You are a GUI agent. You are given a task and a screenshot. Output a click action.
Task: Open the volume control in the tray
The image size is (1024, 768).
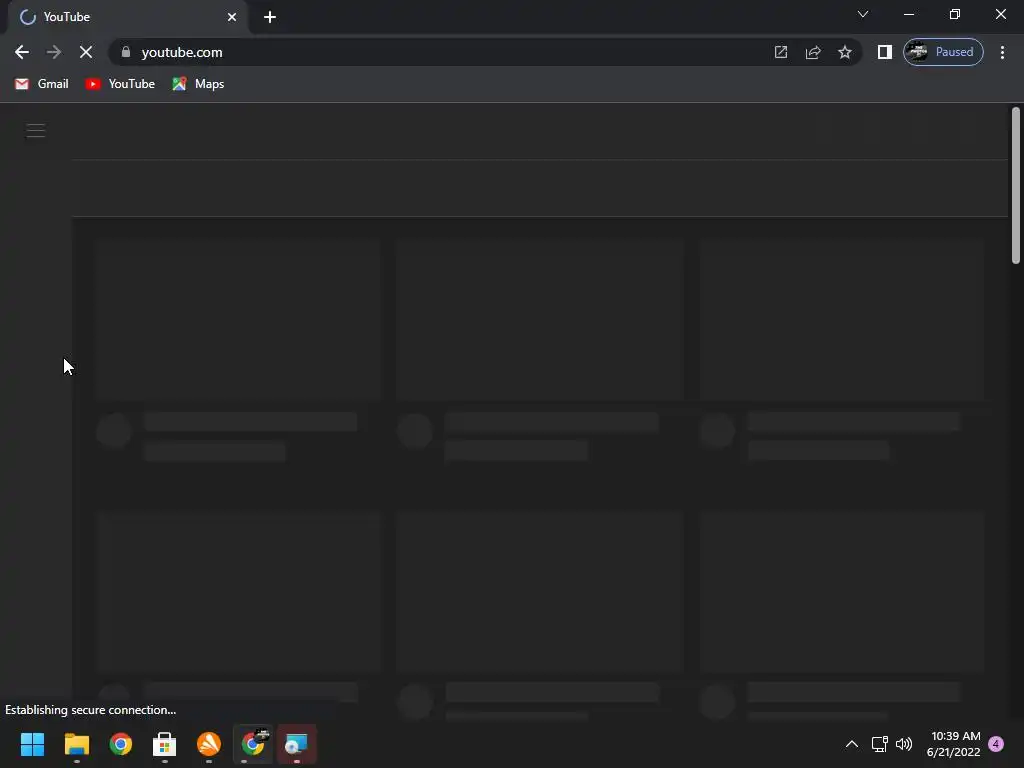click(x=904, y=744)
